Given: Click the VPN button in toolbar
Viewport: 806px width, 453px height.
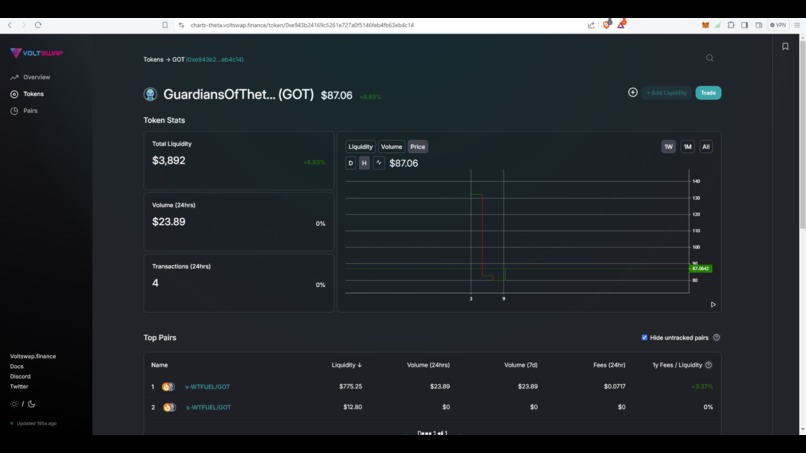Looking at the screenshot, I should pyautogui.click(x=778, y=25).
